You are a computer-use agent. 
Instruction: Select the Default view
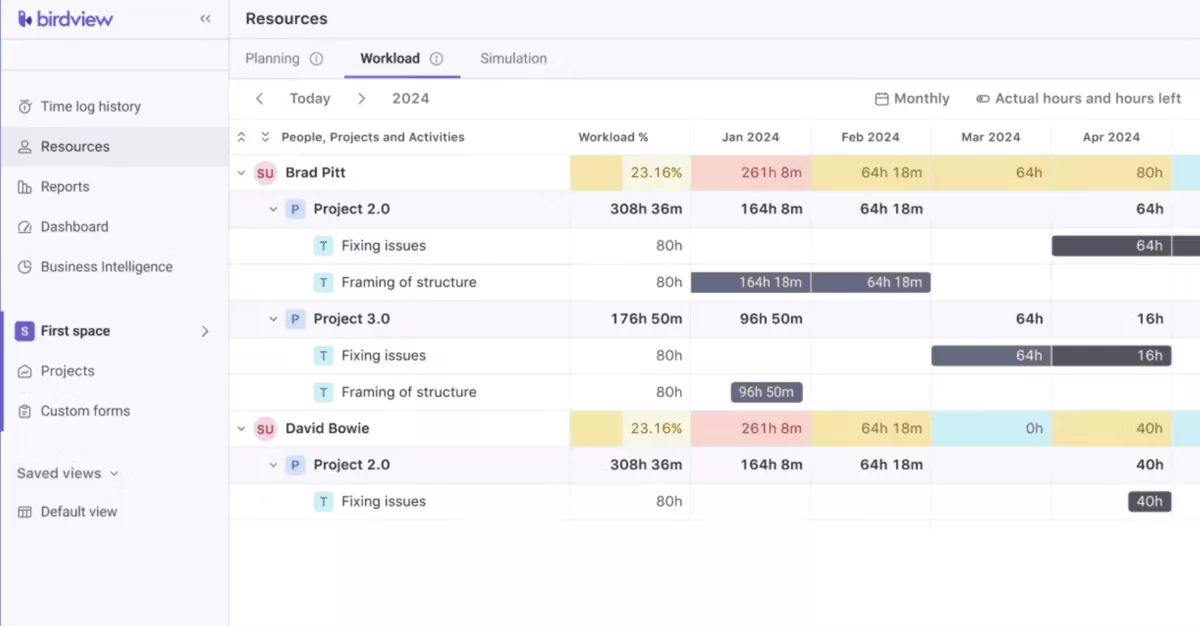[x=78, y=511]
